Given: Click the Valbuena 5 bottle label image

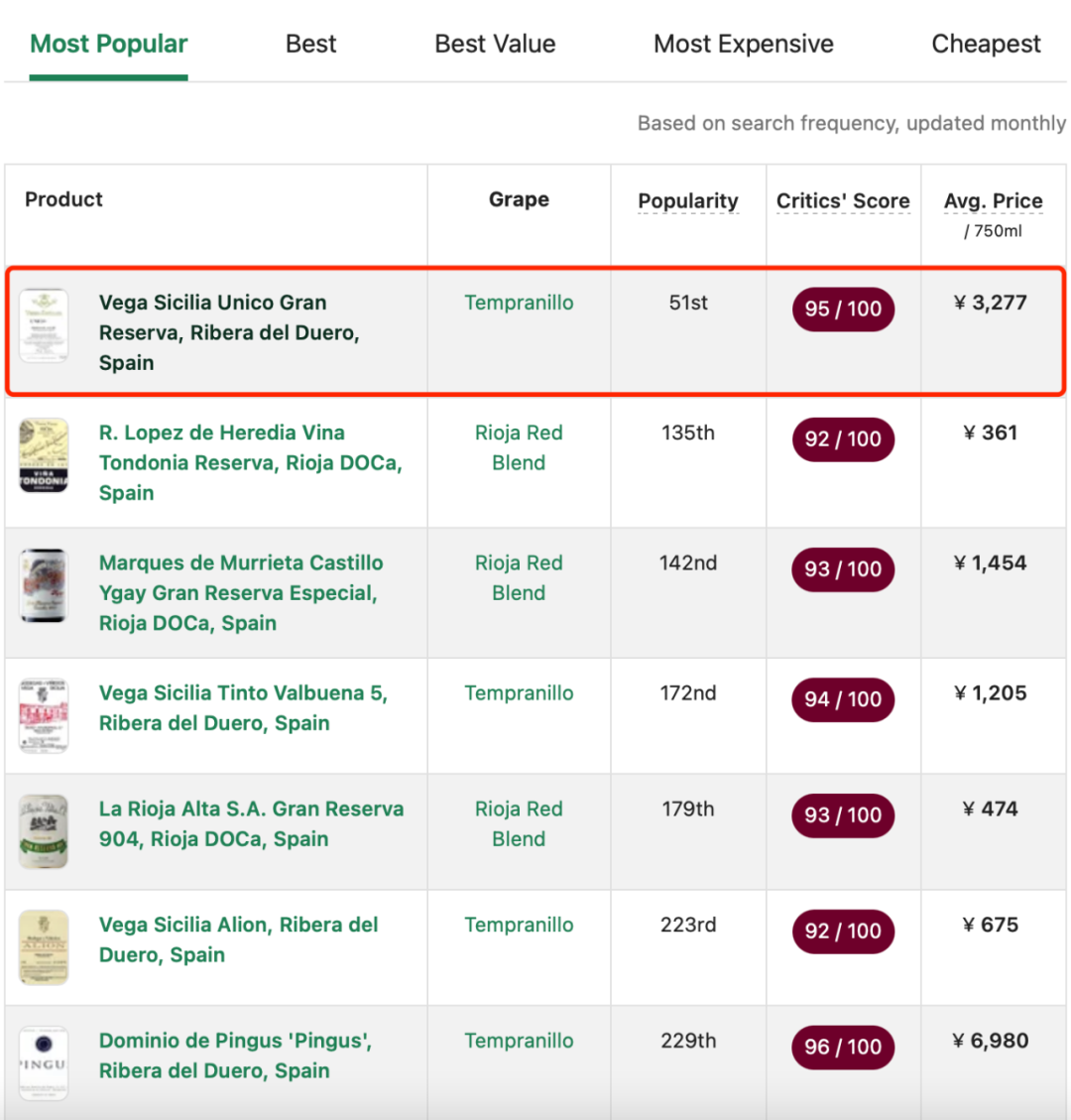Looking at the screenshot, I should pyautogui.click(x=44, y=715).
